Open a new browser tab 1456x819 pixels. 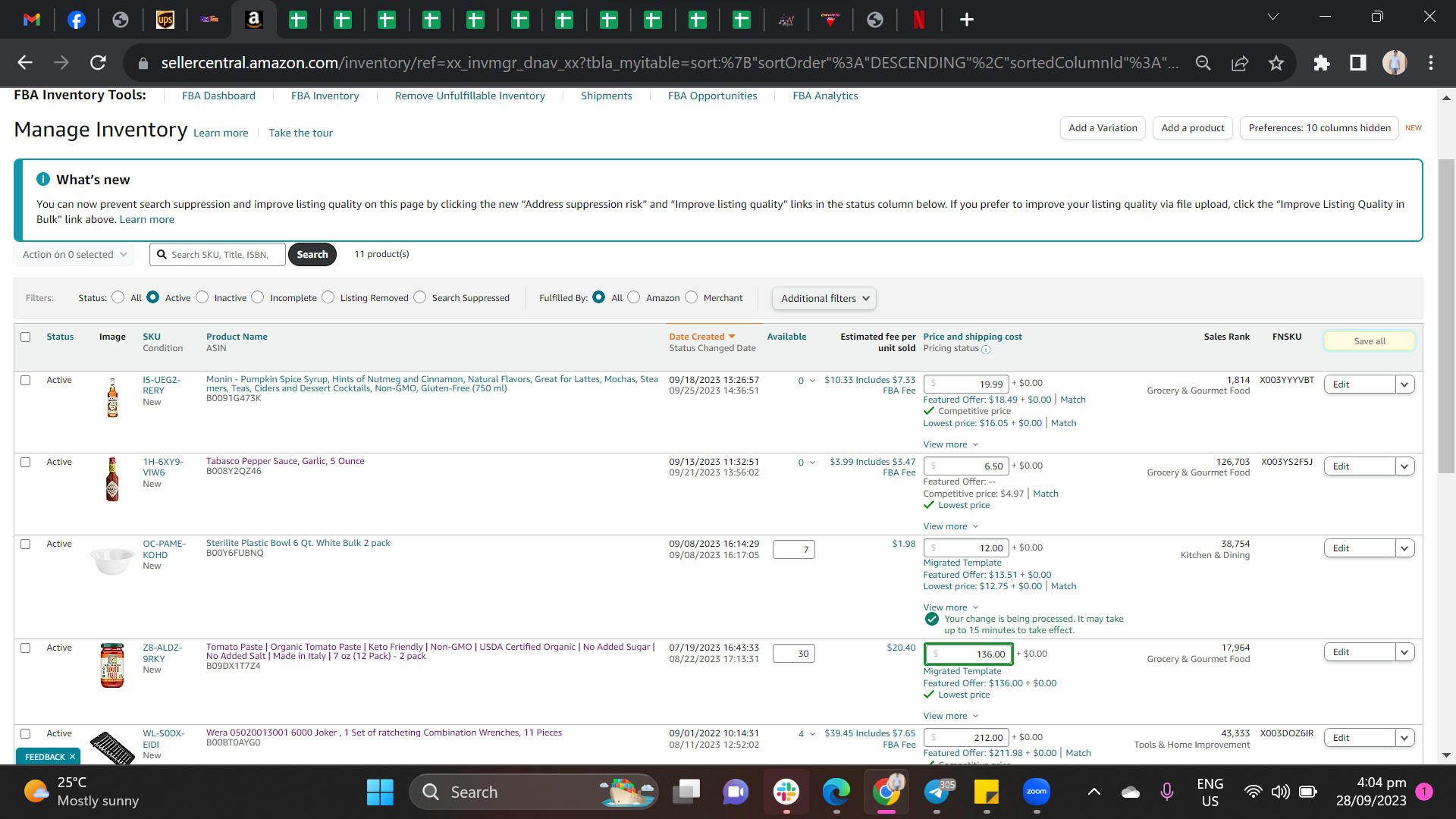point(967,20)
